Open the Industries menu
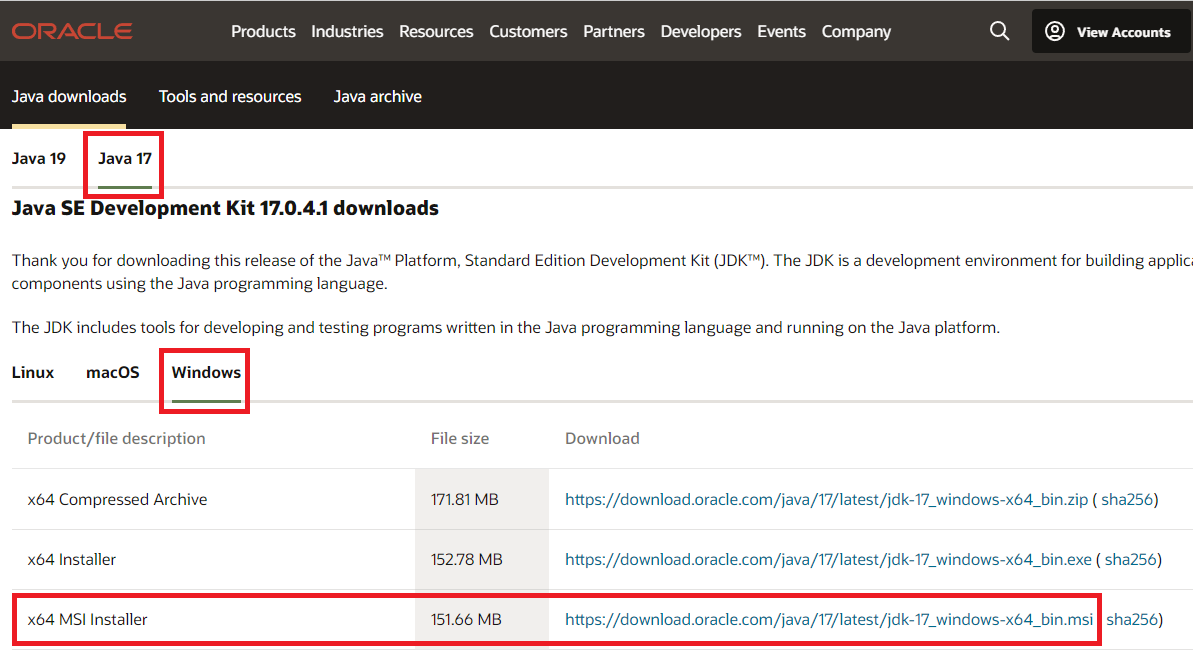The height and width of the screenshot is (660, 1193). click(x=347, y=31)
